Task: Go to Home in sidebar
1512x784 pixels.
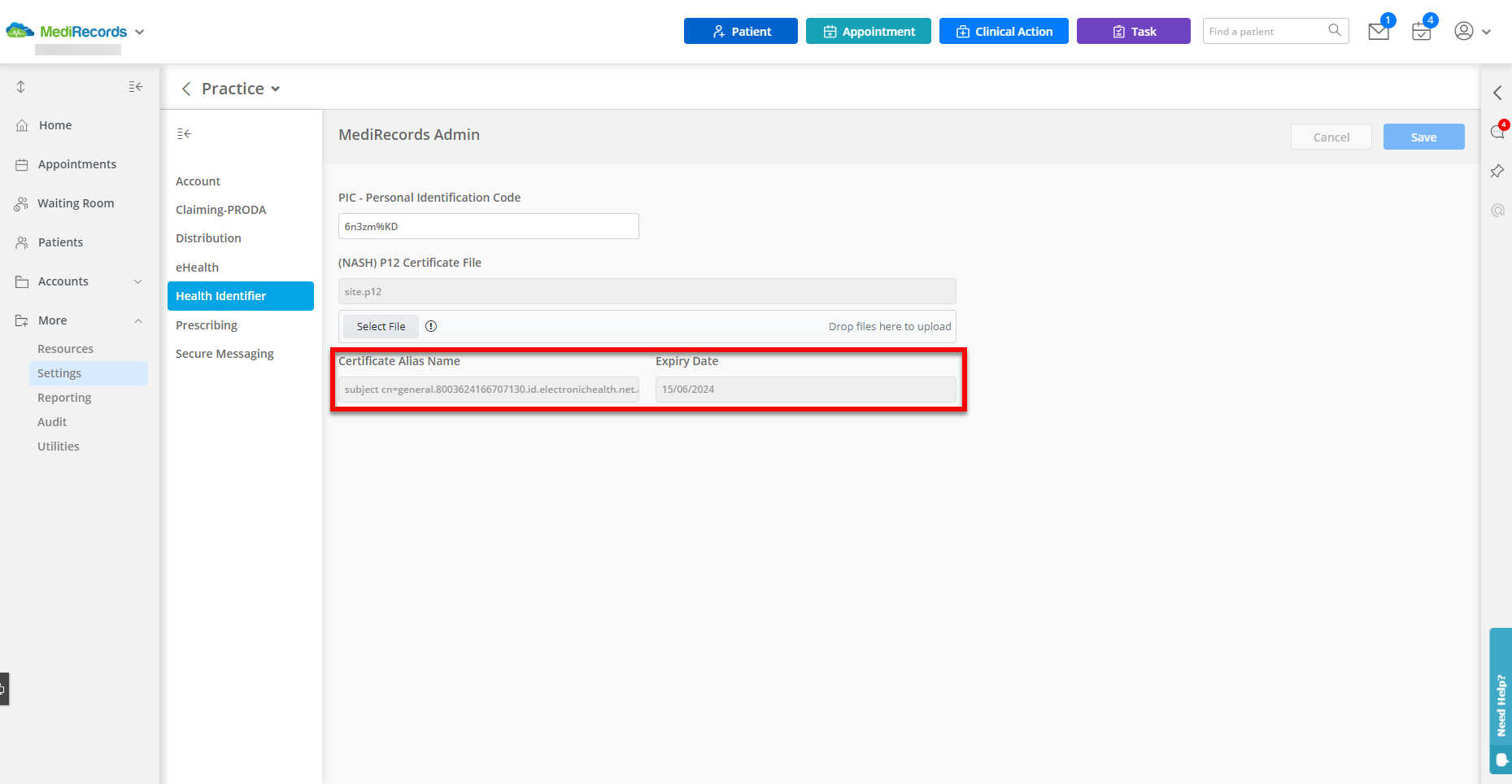Action: [55, 125]
